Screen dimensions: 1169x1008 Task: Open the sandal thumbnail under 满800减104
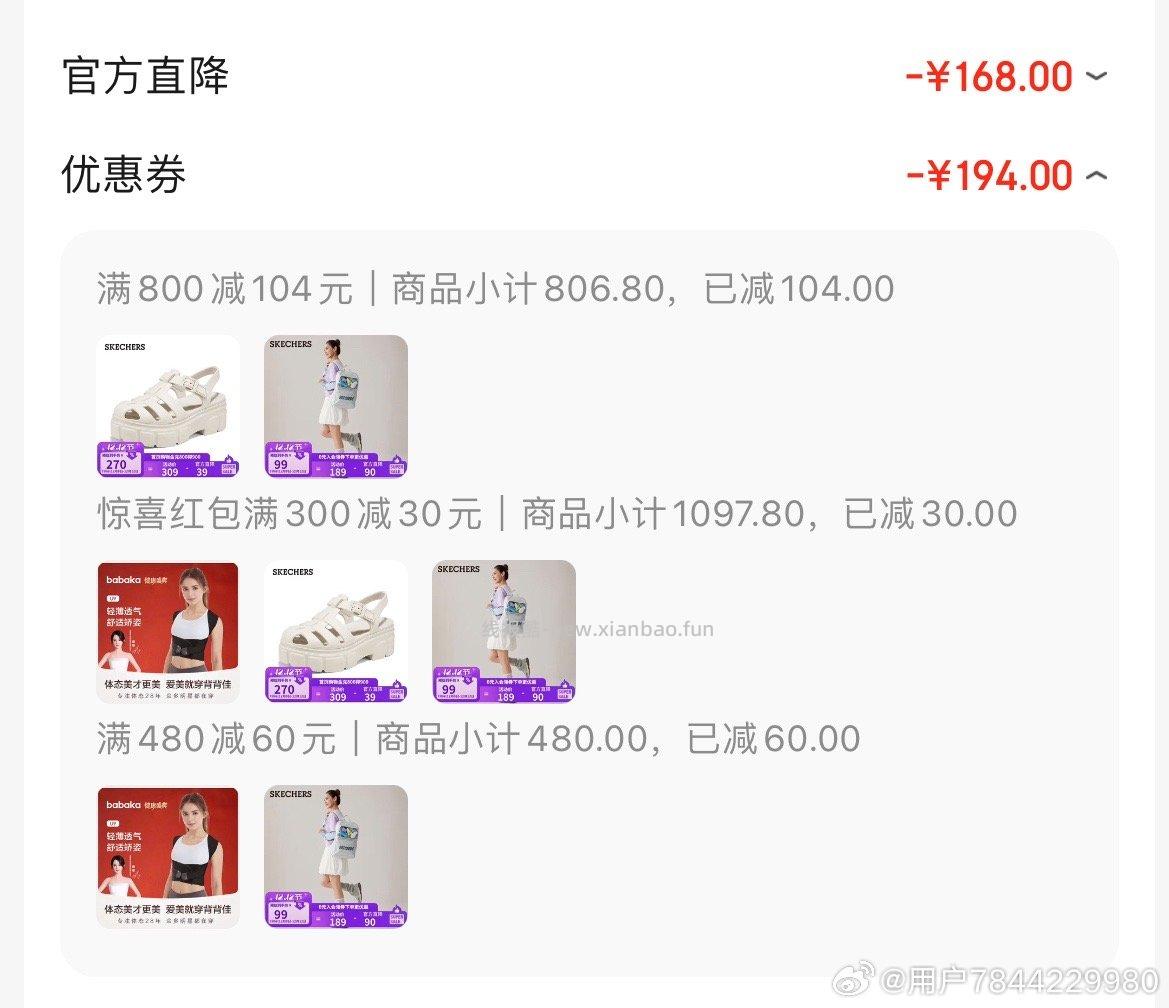click(168, 406)
